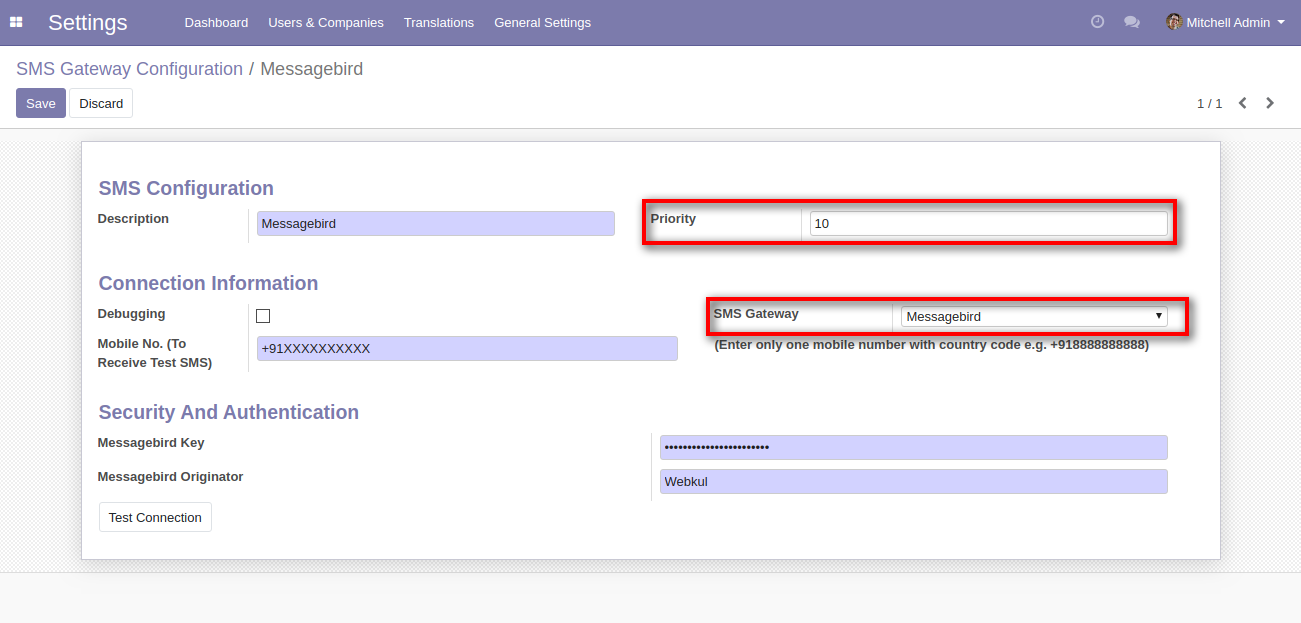Open the Dashboard menu
This screenshot has height=623, width=1301.
[x=216, y=22]
